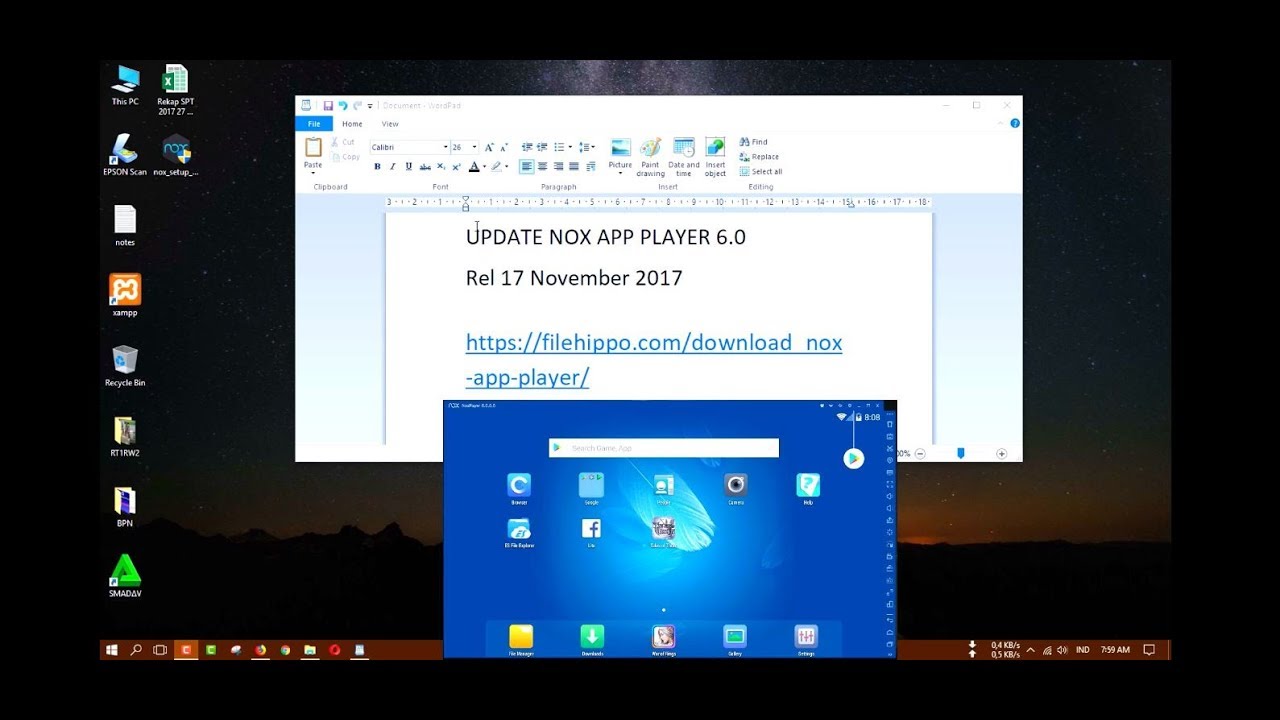This screenshot has width=1280, height=720.
Task: Open the Customize Quick Access Toolbar dropdown
Action: pyautogui.click(x=370, y=106)
